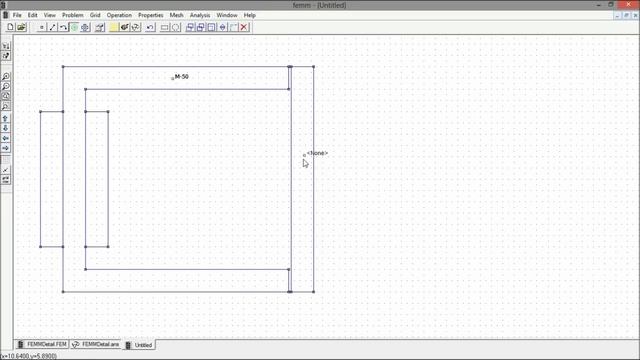The height and width of the screenshot is (360, 640).
Task: Select the line segment drawing tool
Action: coord(53,27)
